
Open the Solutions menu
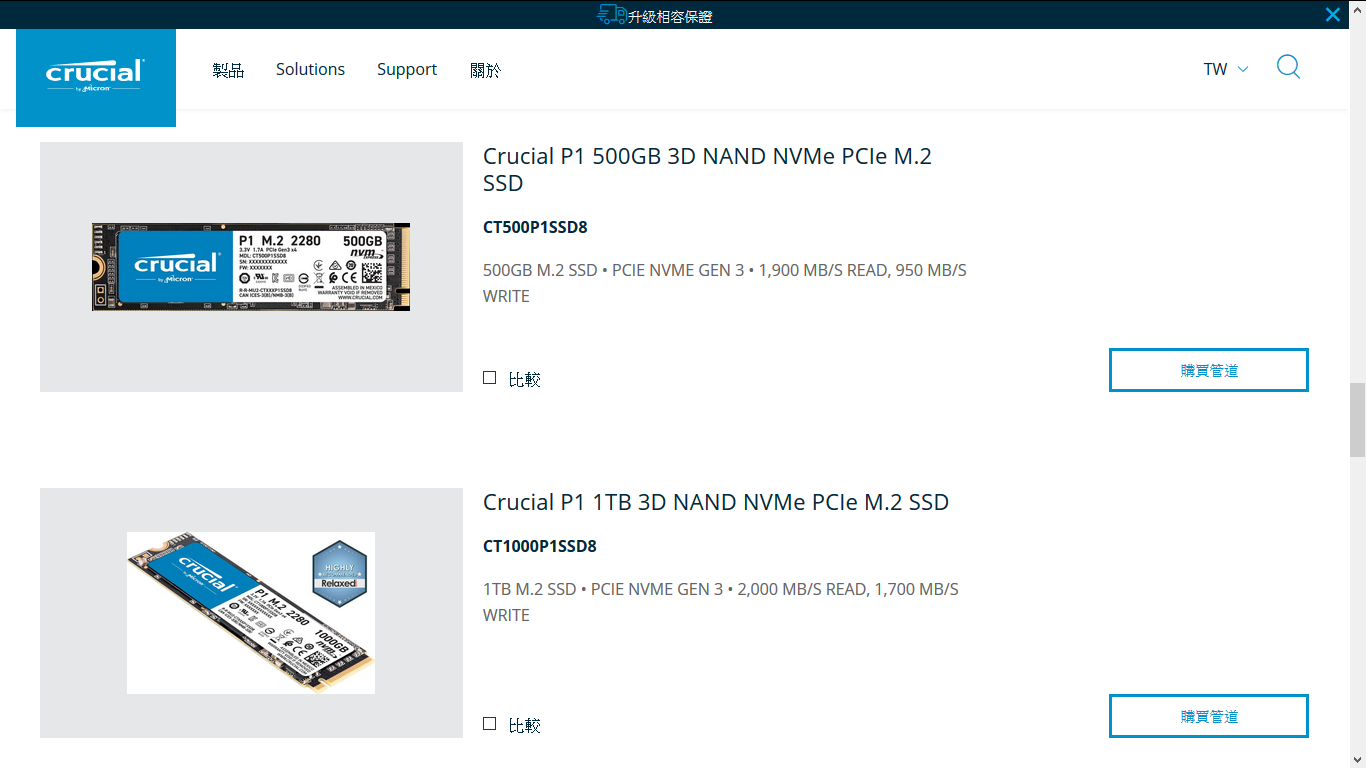(x=310, y=69)
